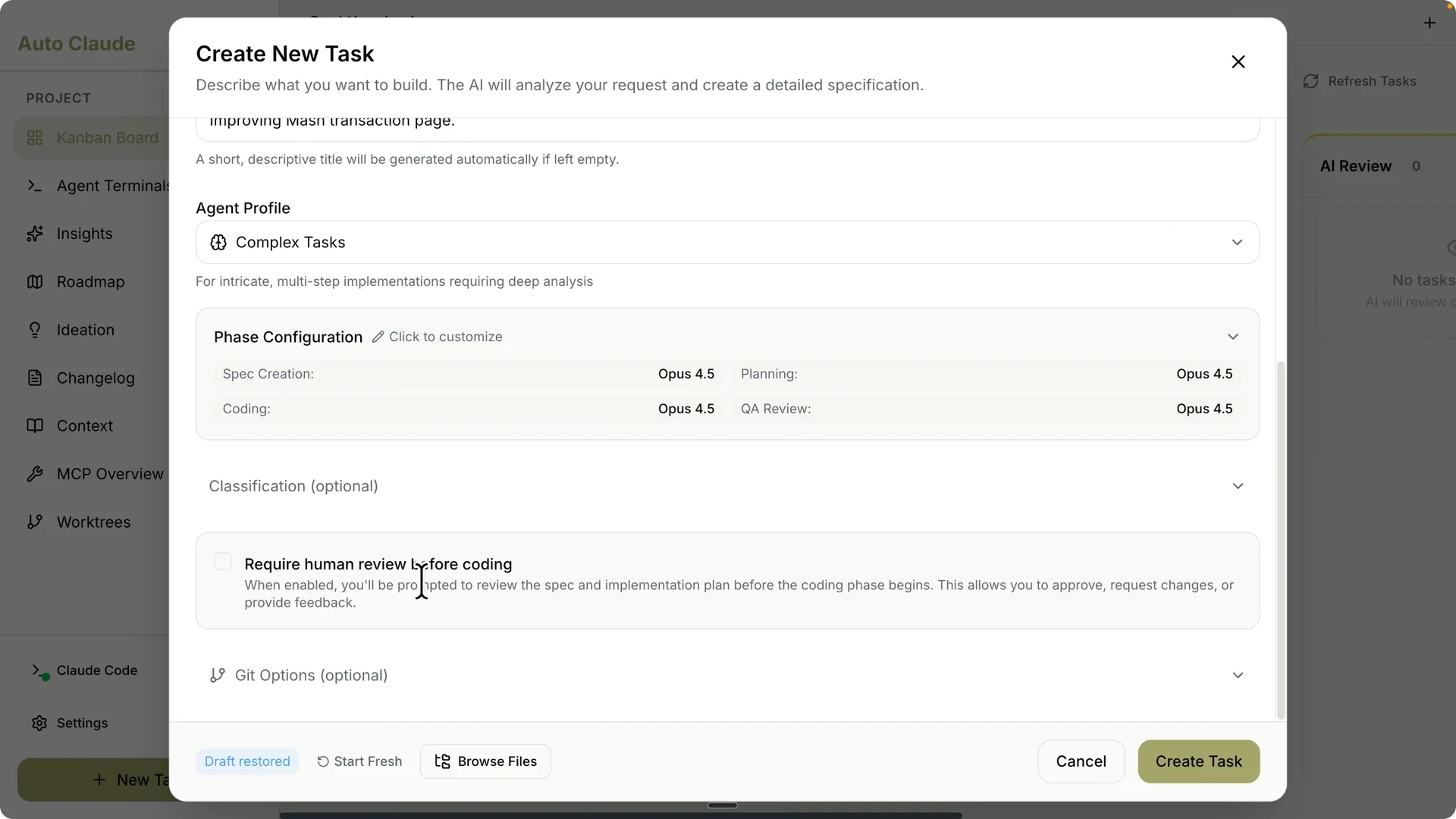The height and width of the screenshot is (819, 1456).
Task: Open Kanban Board in the sidebar
Action: pos(93,138)
